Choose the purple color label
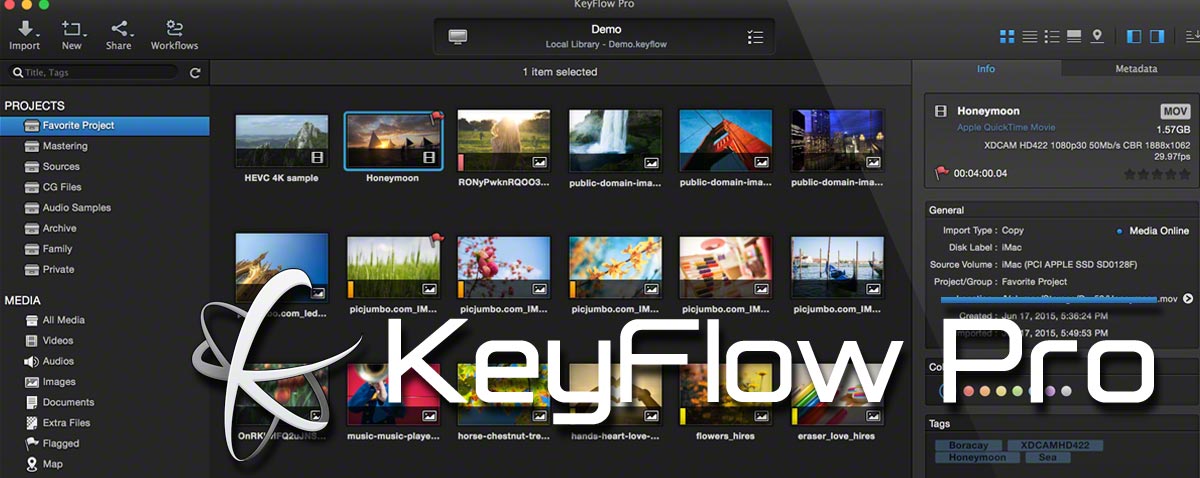Viewport: 1200px width, 478px height. (1050, 391)
